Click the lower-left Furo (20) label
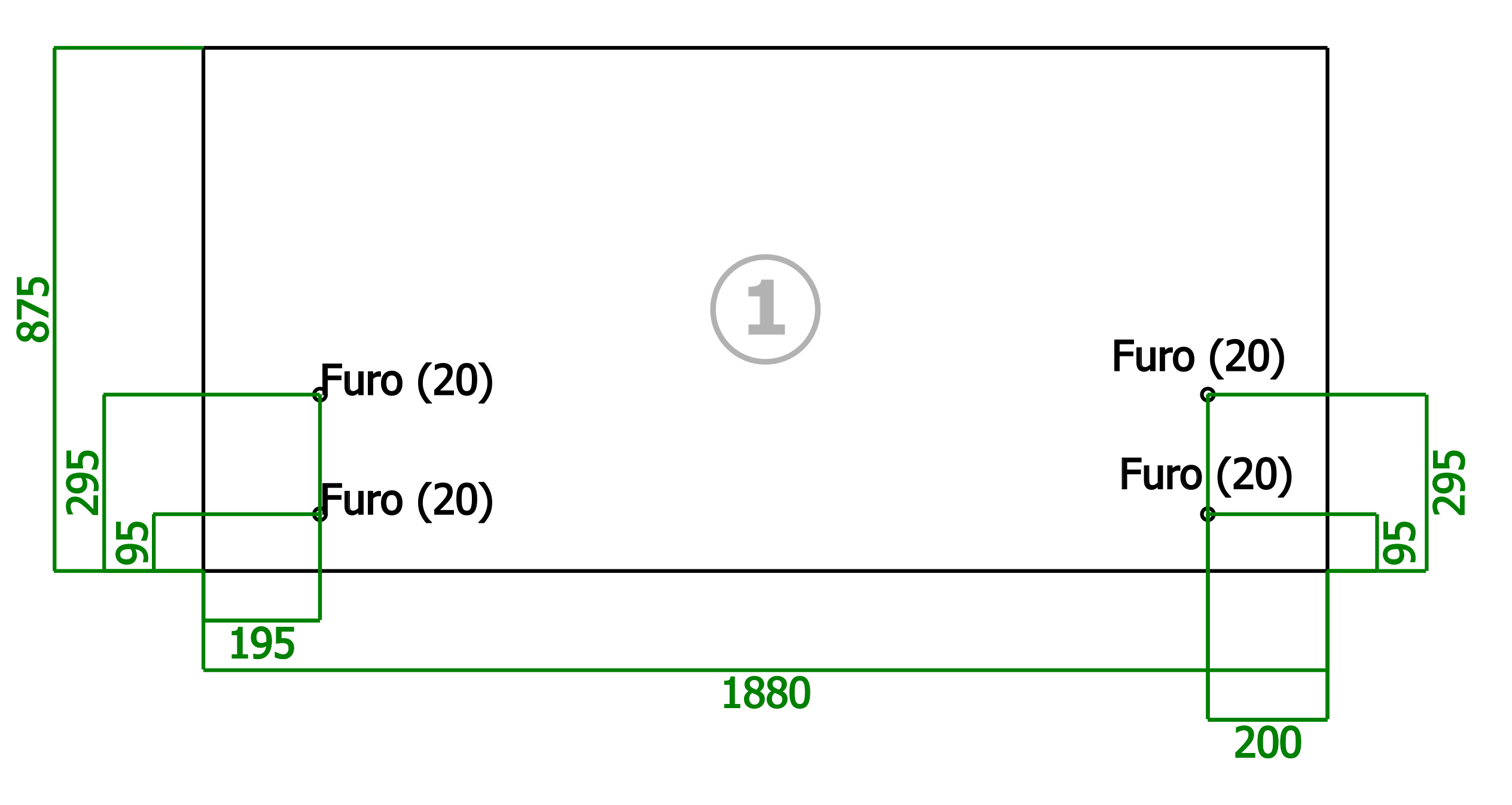This screenshot has width=1512, height=805. click(x=407, y=501)
